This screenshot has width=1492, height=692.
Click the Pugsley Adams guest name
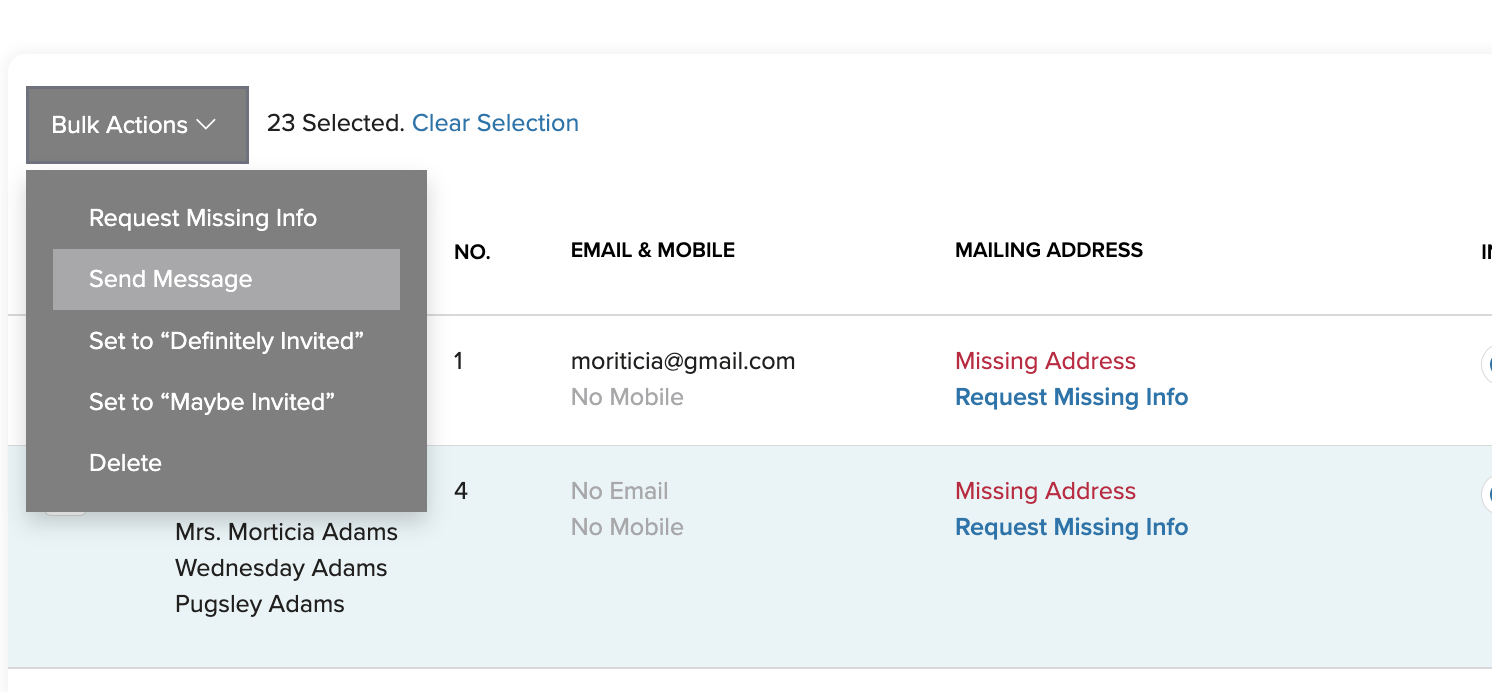260,604
